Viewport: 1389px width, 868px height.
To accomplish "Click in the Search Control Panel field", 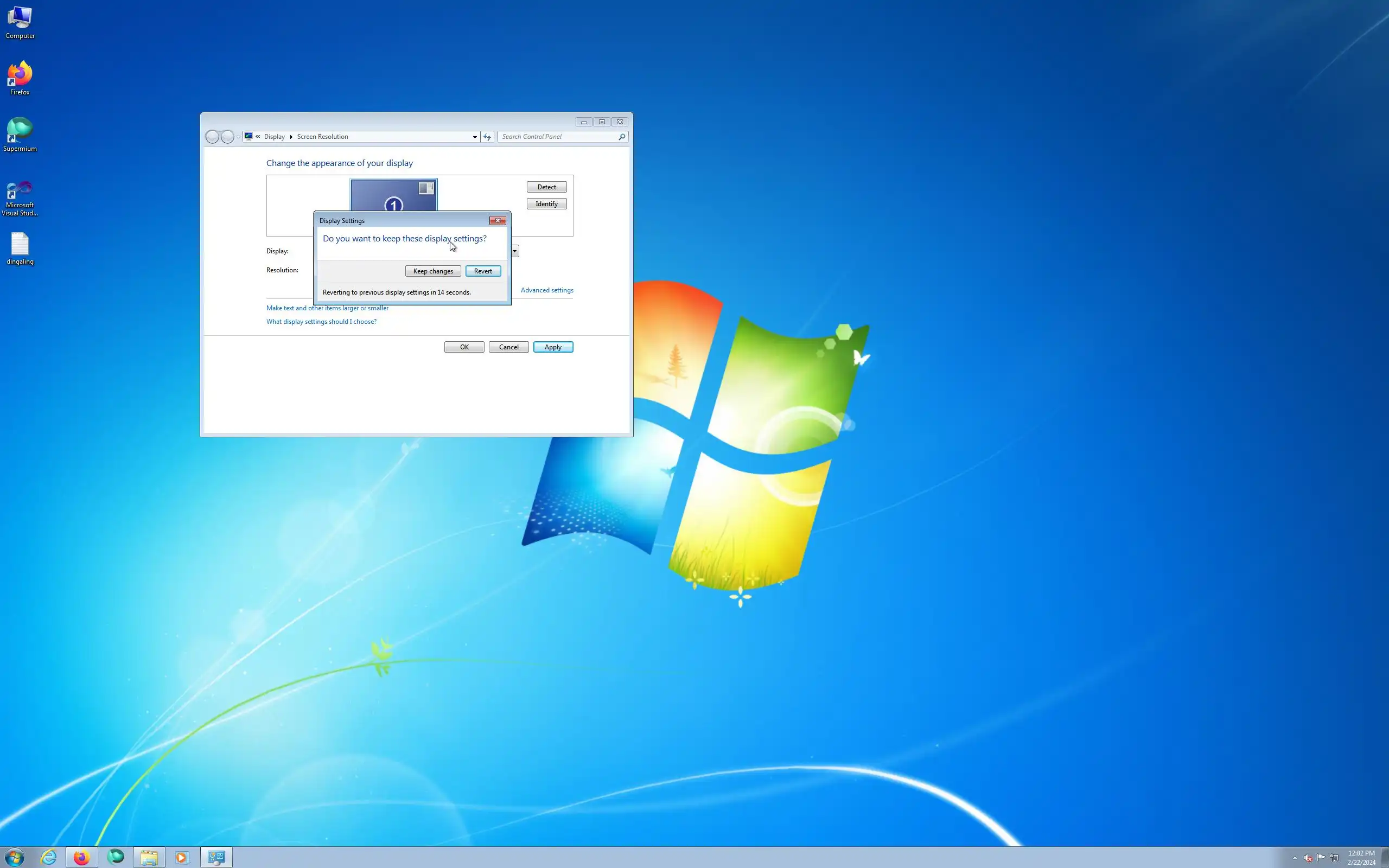I will (557, 137).
